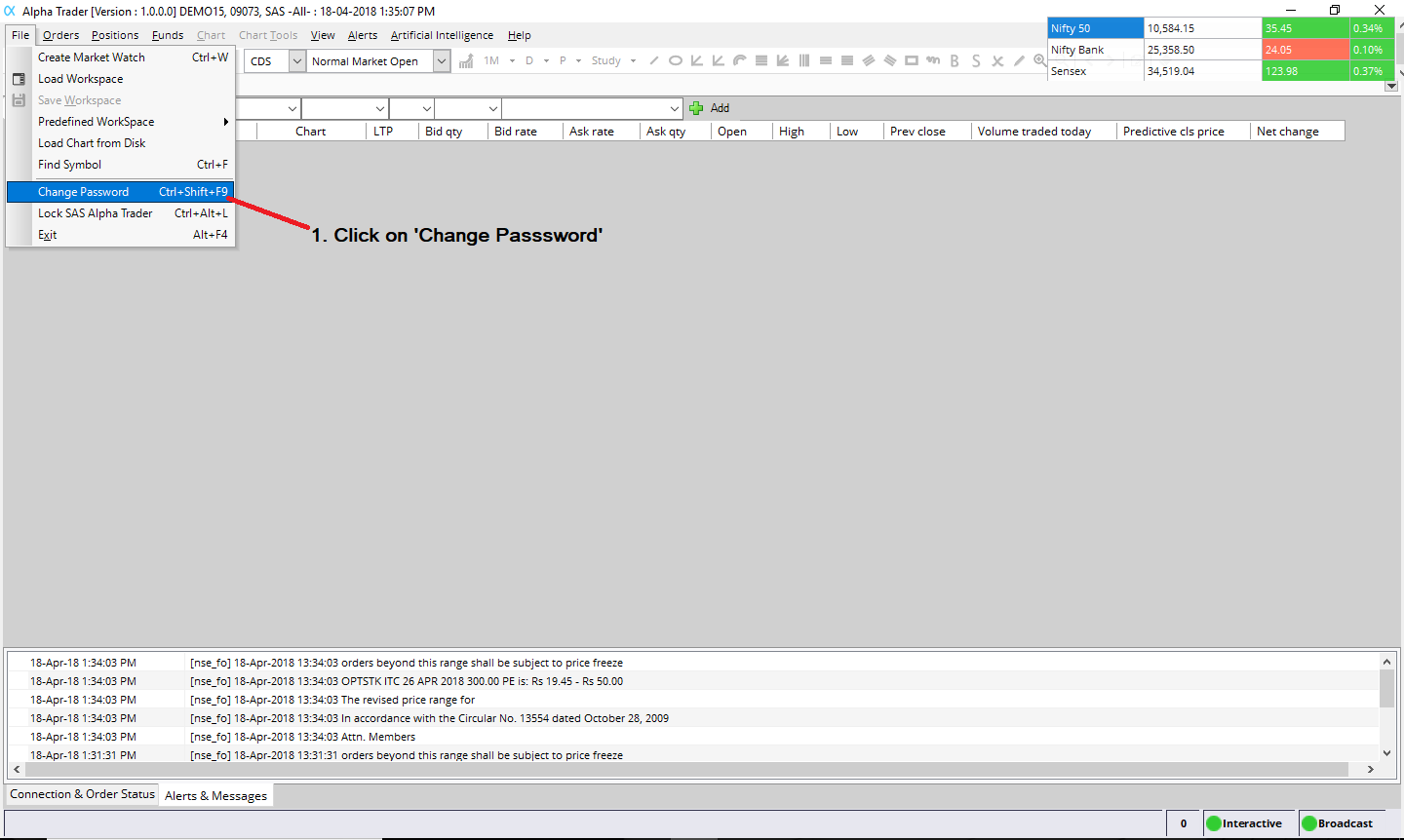
Task: Click the OPTSTK ITC message row
Action: tap(693, 681)
